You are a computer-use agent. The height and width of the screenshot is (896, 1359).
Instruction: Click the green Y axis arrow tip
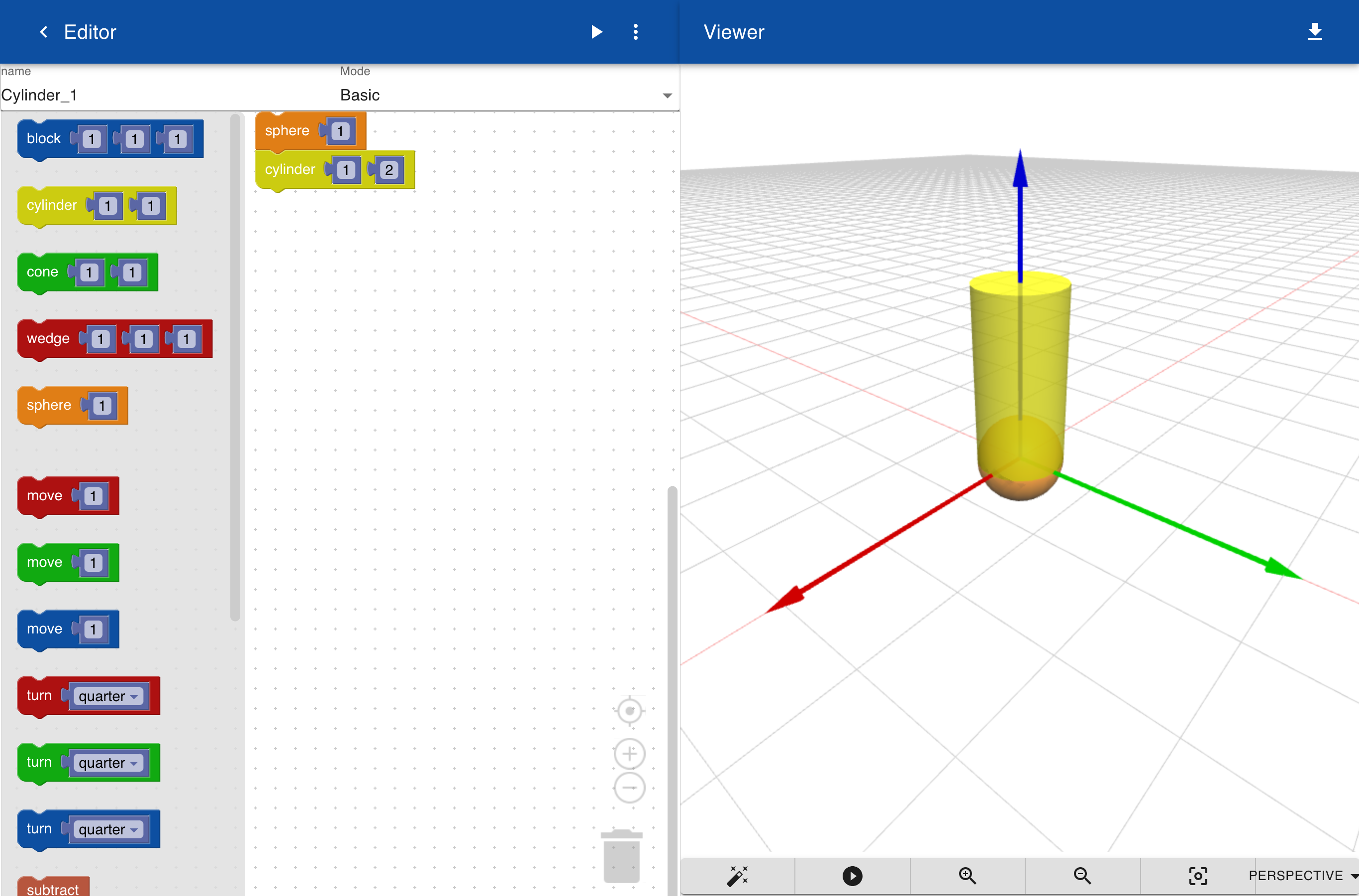(x=1282, y=568)
